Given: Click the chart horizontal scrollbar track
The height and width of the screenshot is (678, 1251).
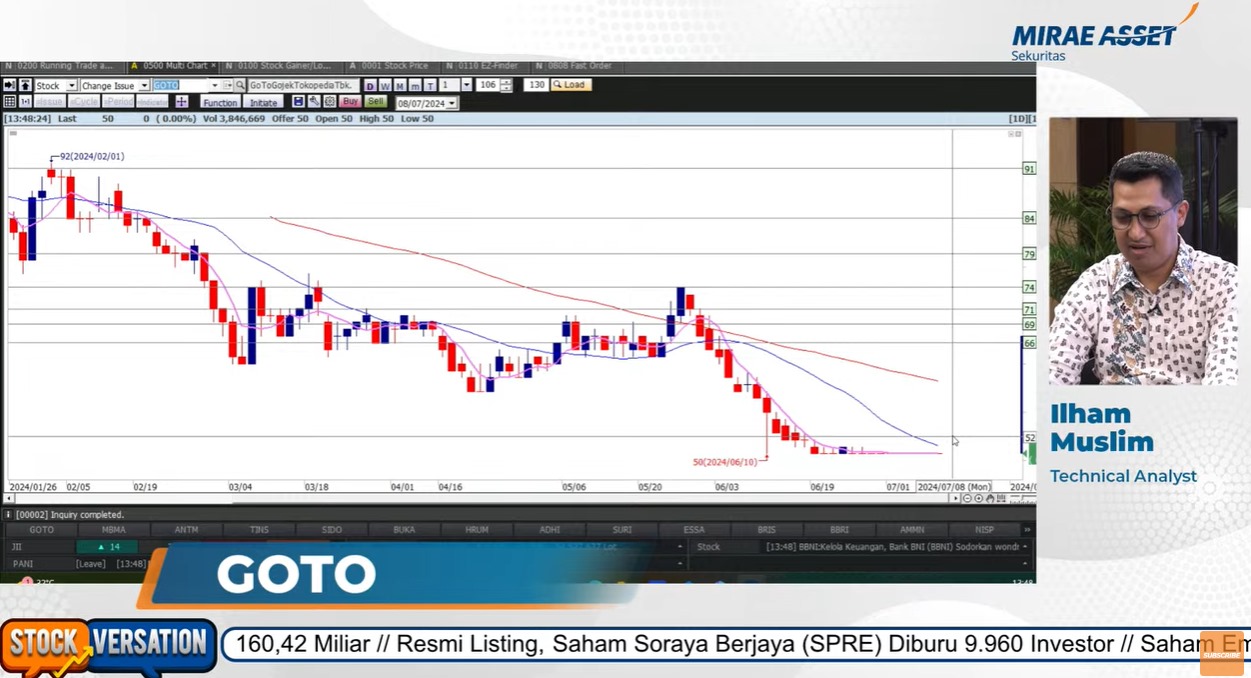Looking at the screenshot, I should [x=480, y=498].
